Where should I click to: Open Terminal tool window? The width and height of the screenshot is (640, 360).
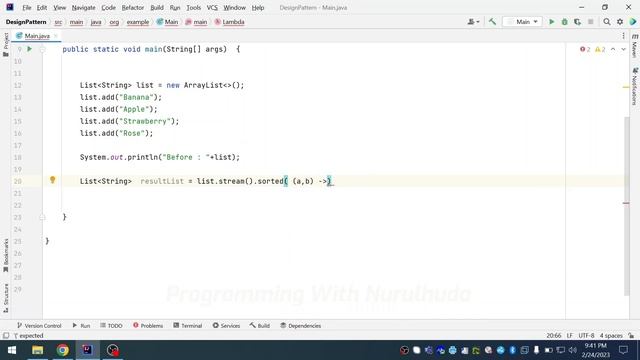(x=188, y=326)
